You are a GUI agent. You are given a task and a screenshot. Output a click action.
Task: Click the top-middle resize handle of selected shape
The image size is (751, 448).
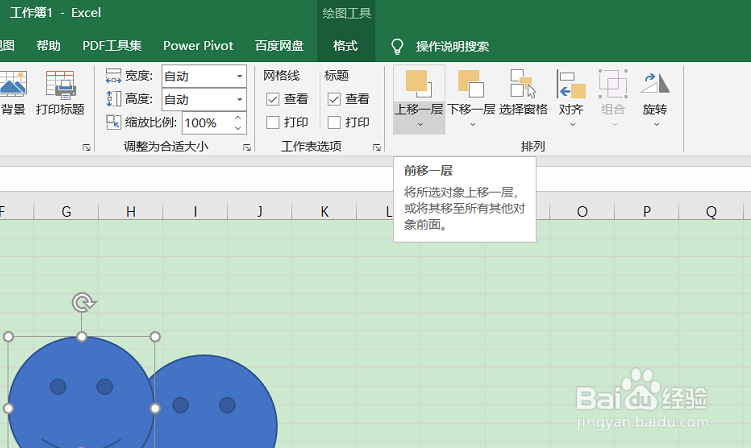(81, 337)
